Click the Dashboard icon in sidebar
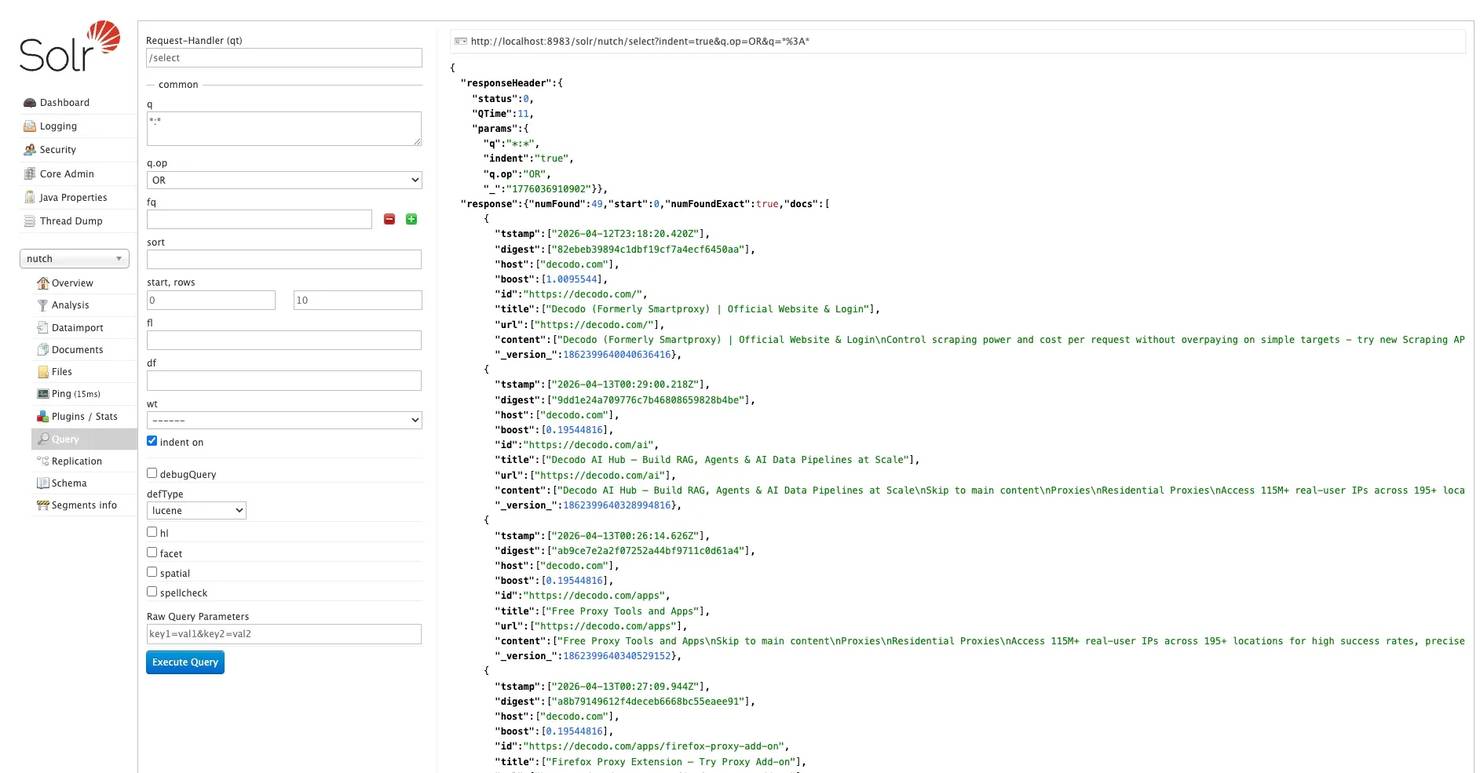Viewport: 1480px width, 773px height. pyautogui.click(x=30, y=103)
